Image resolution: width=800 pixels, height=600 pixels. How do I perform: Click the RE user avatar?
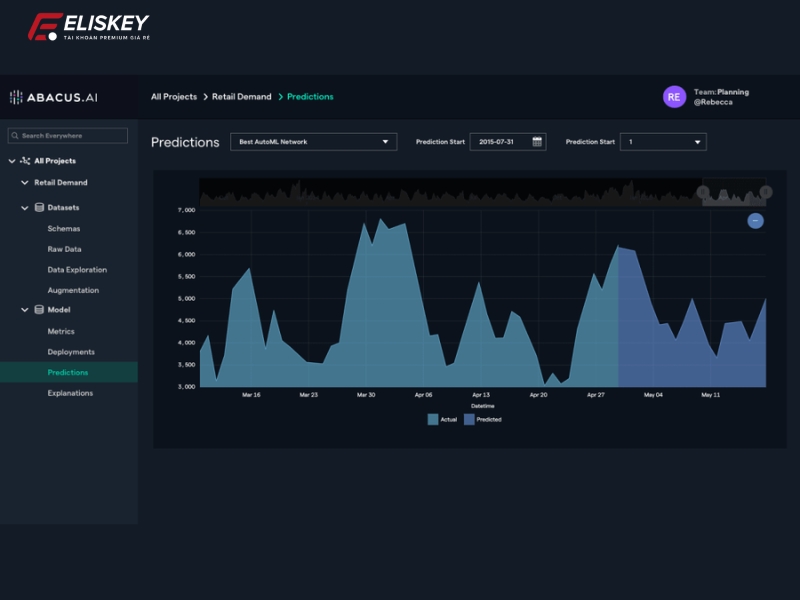tap(674, 97)
